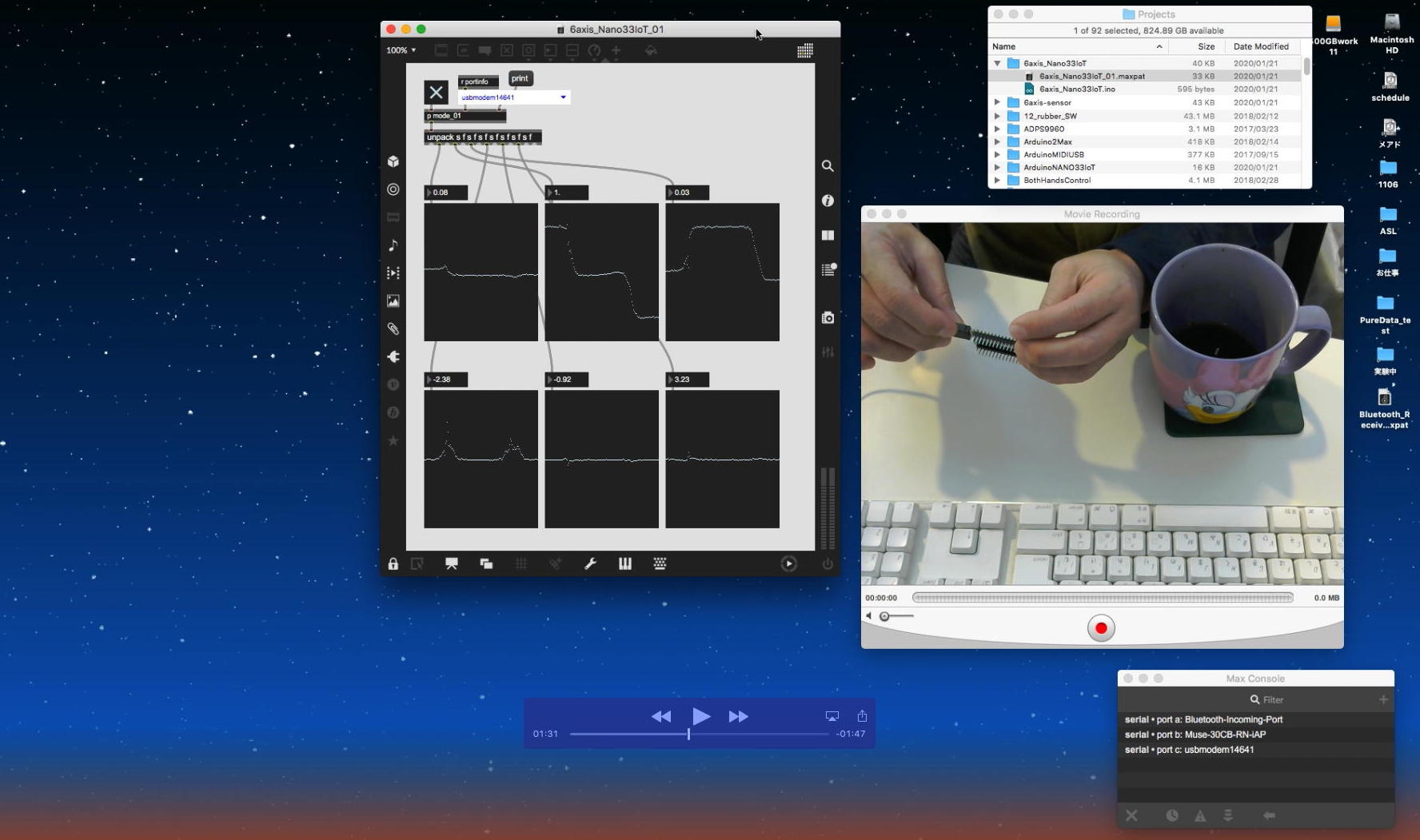This screenshot has width=1420, height=840.
Task: Rewind the video in playback overlay
Action: 660,717
